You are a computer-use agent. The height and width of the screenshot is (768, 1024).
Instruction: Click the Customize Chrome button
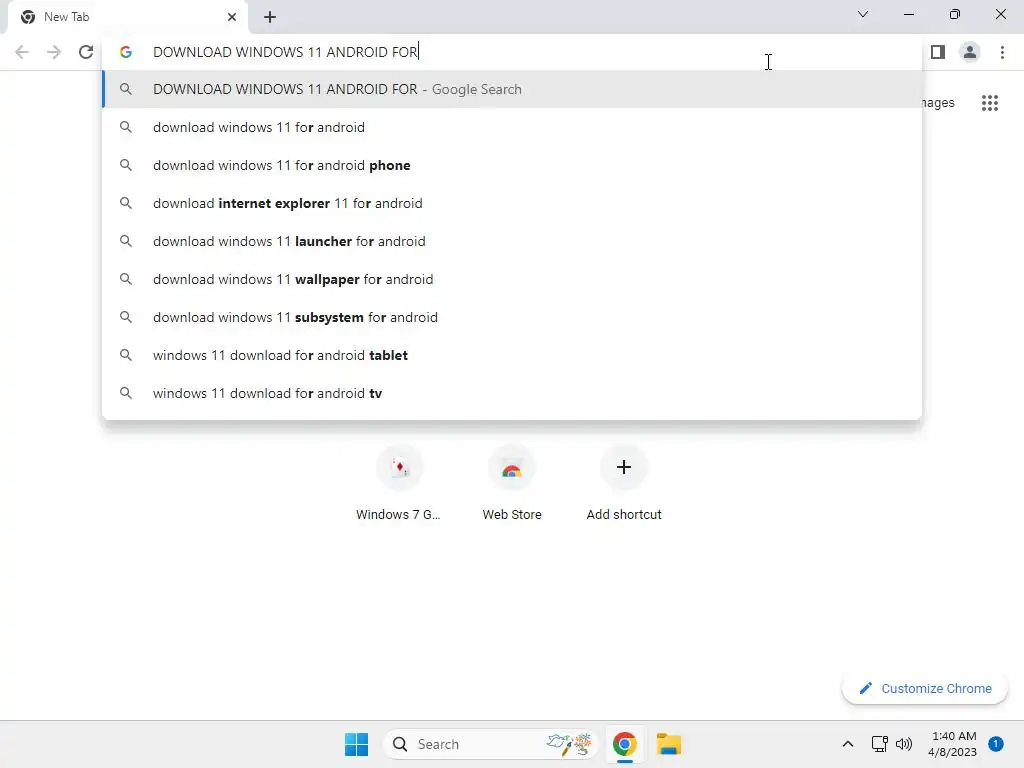point(925,688)
